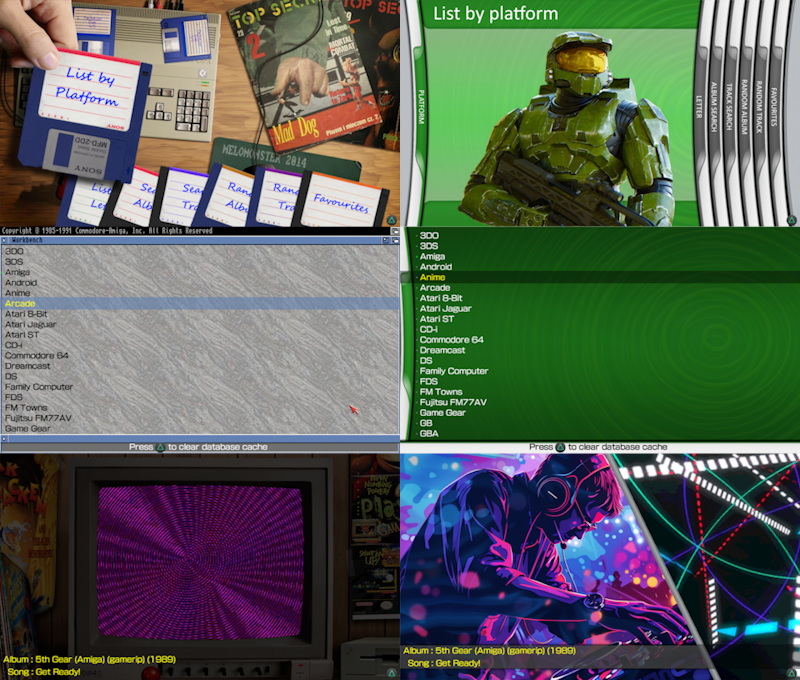800x680 pixels.
Task: Select 'Dreamcast' in the Workbench list
Action: coord(28,366)
